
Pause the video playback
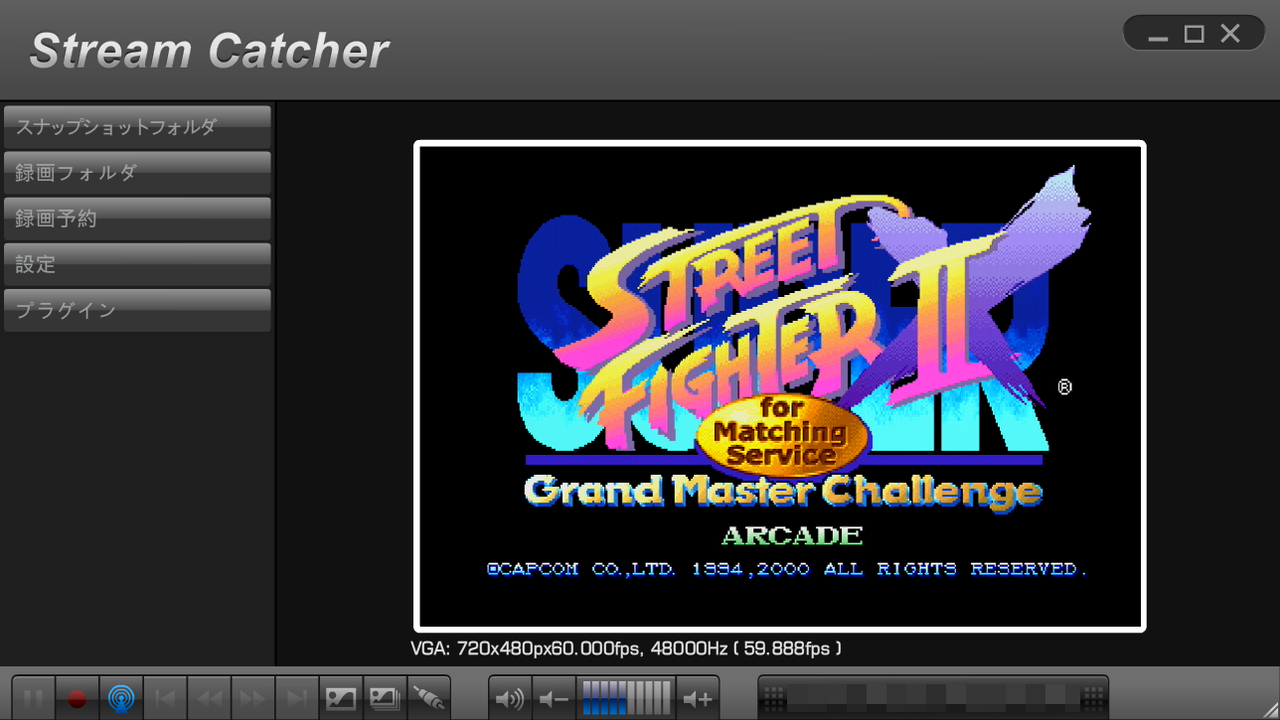(x=33, y=697)
